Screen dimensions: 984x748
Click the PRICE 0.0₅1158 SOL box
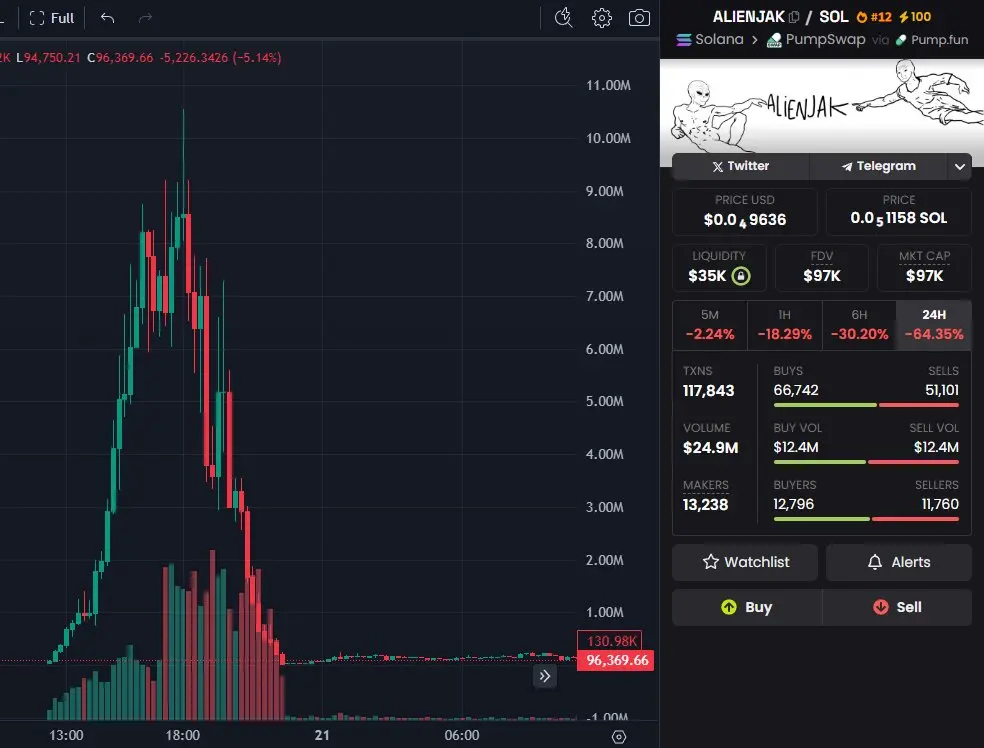pos(899,211)
